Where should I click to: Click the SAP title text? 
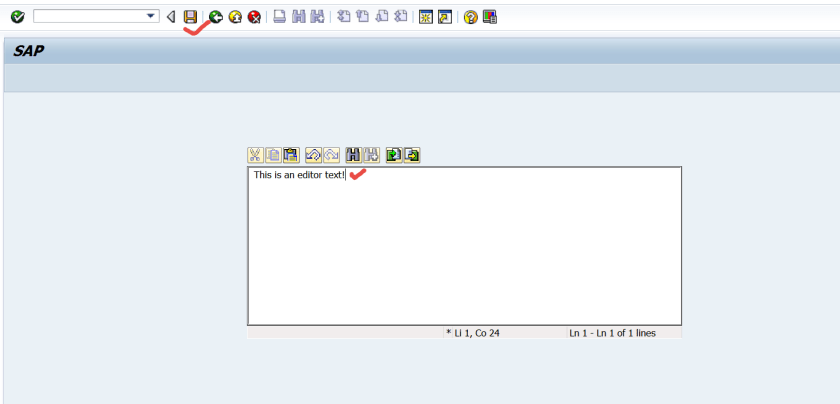pos(28,51)
